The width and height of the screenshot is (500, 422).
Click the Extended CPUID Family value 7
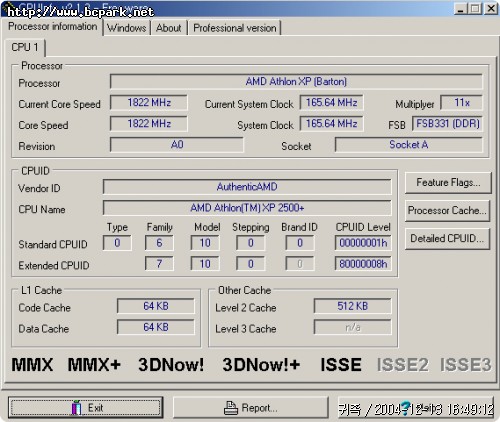159,264
